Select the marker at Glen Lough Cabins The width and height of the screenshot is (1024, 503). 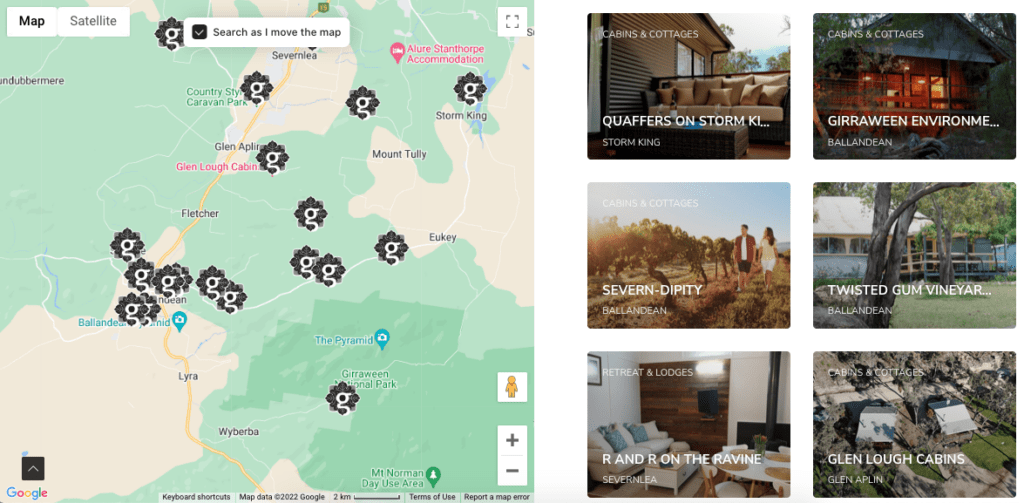272,158
